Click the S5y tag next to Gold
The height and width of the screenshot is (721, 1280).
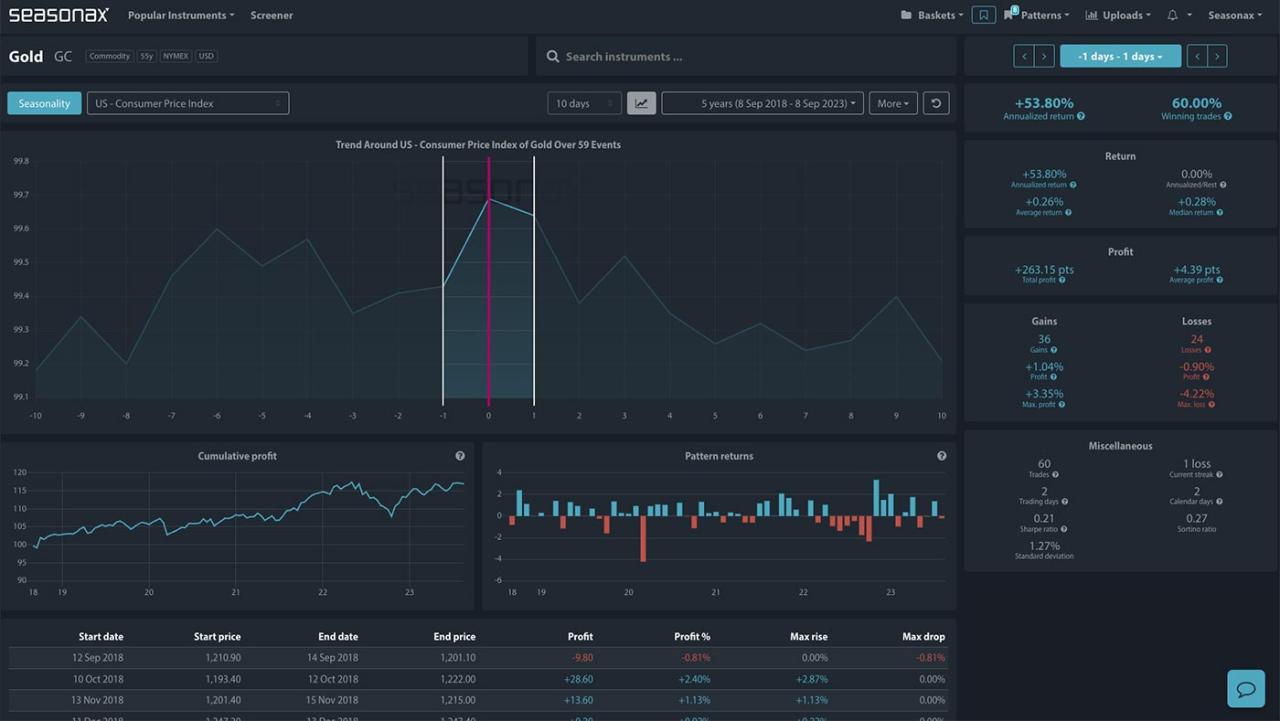pos(146,56)
